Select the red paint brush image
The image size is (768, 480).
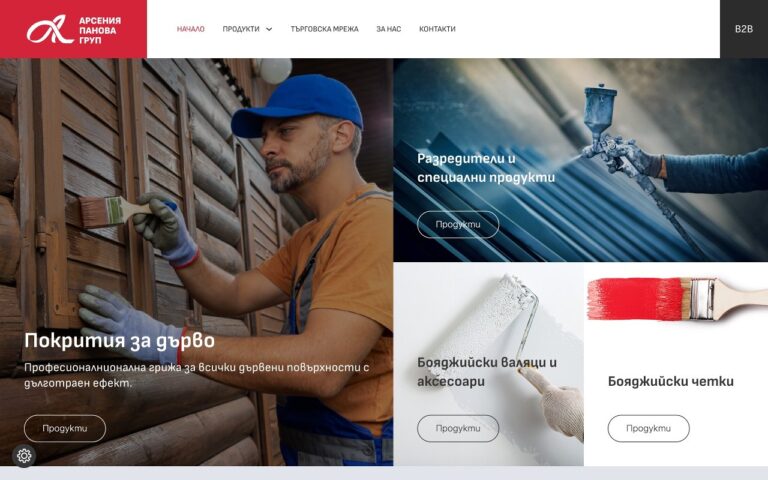coord(677,298)
